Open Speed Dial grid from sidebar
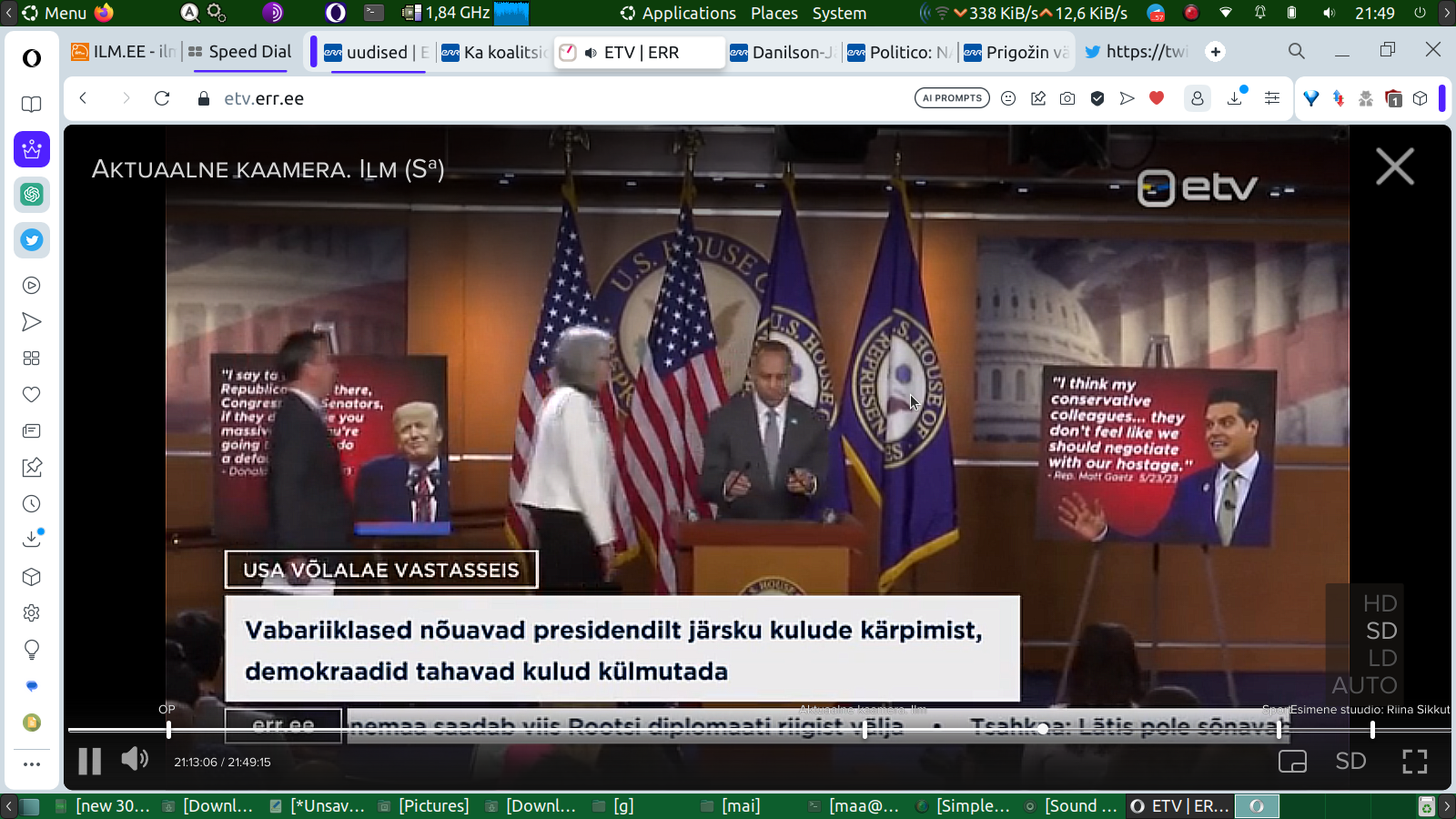 pyautogui.click(x=32, y=359)
